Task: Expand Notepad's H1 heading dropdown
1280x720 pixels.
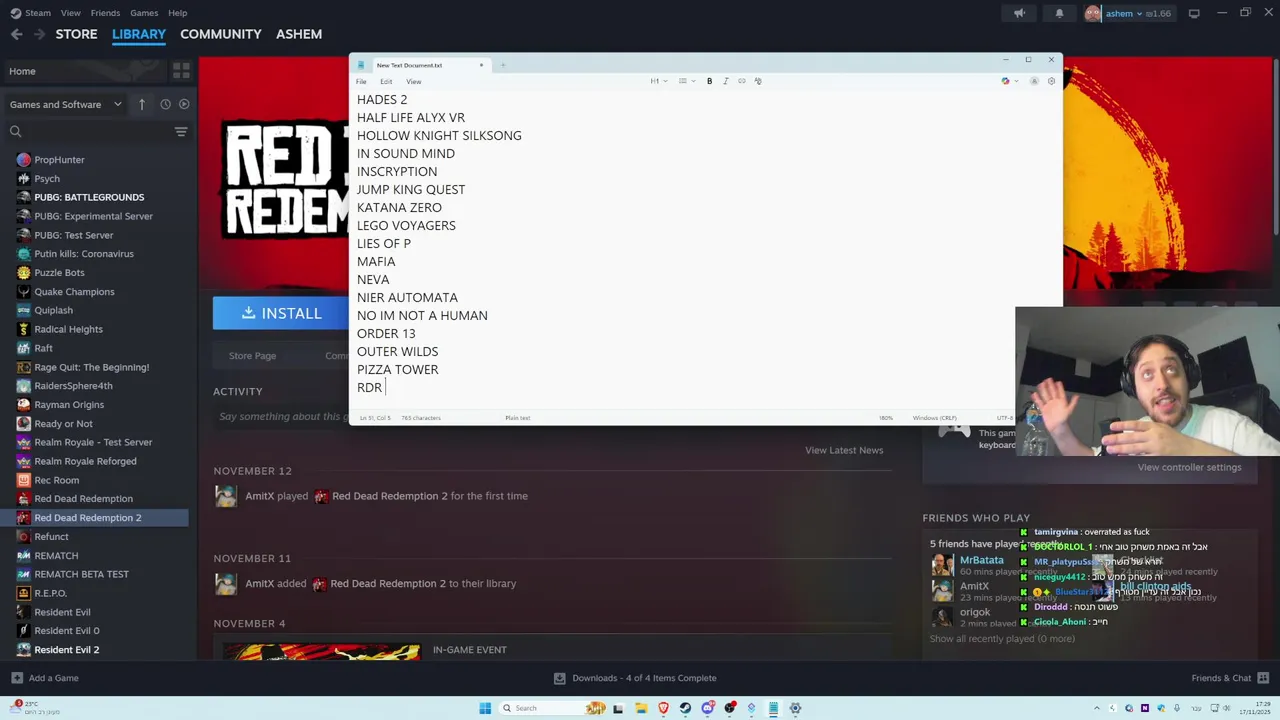Action: pyautogui.click(x=657, y=81)
